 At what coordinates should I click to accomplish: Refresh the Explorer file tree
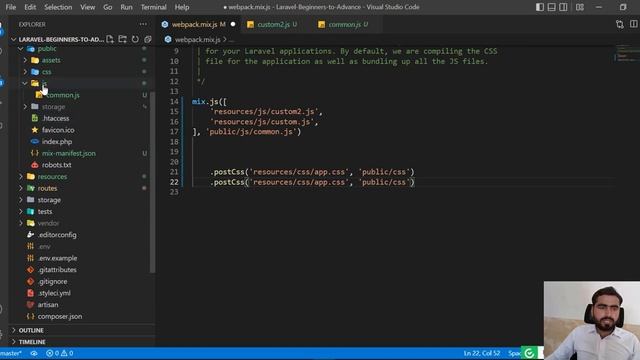click(x=135, y=39)
